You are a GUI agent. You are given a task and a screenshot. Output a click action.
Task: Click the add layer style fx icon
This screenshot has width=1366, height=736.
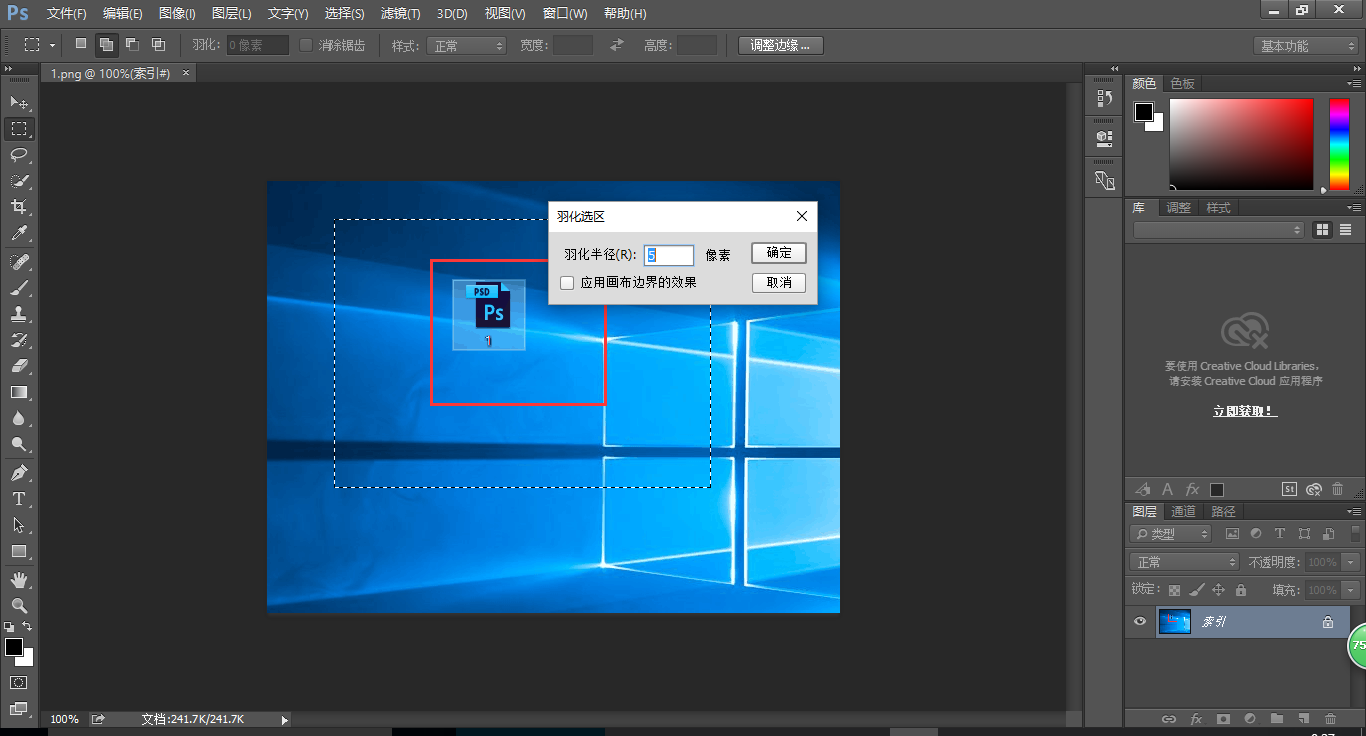pyautogui.click(x=1196, y=719)
